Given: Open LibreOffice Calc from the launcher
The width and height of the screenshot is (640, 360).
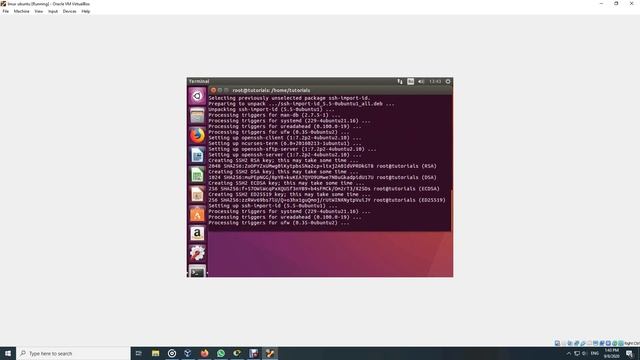Looking at the screenshot, I should (197, 175).
